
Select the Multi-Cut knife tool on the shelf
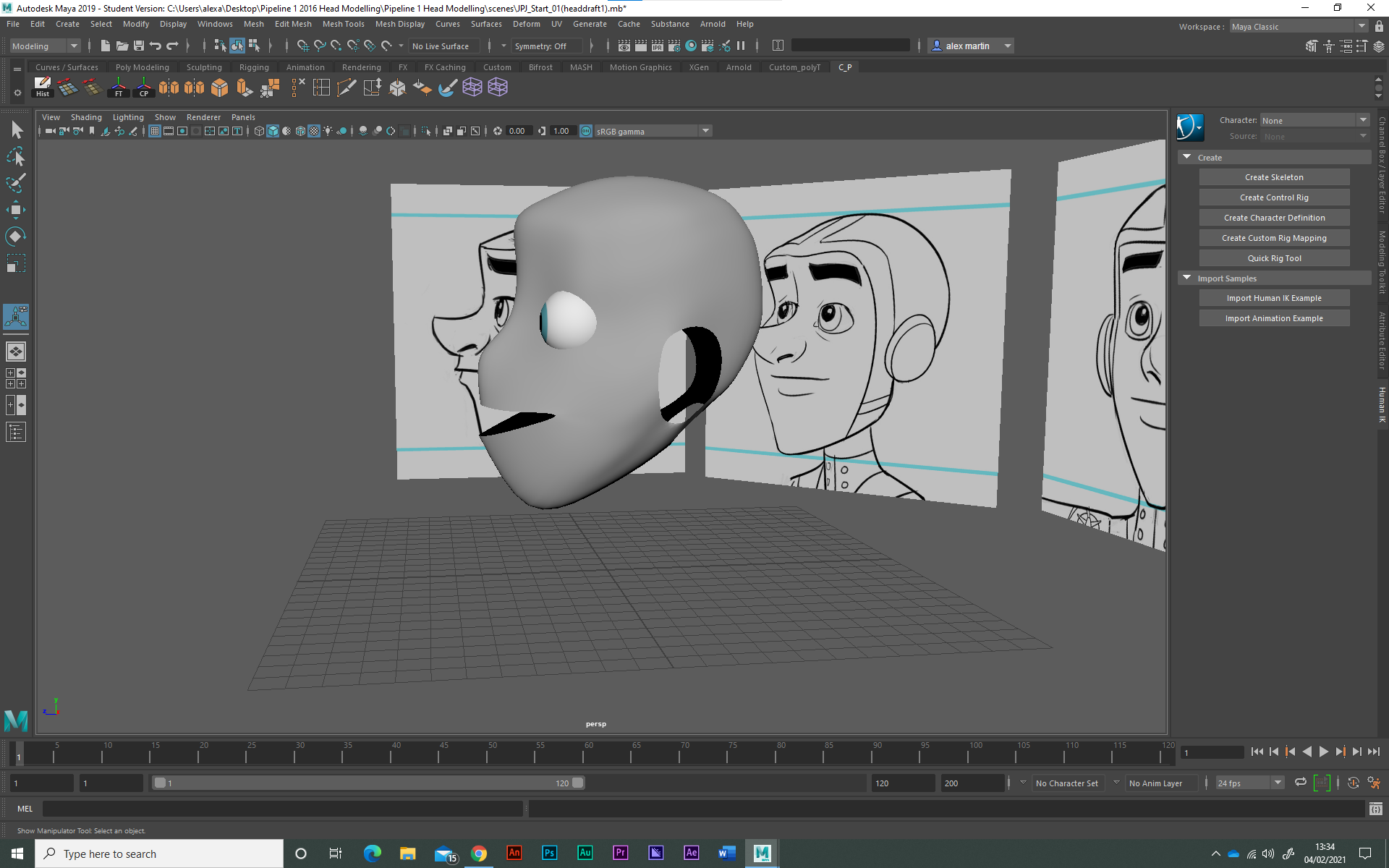[346, 88]
